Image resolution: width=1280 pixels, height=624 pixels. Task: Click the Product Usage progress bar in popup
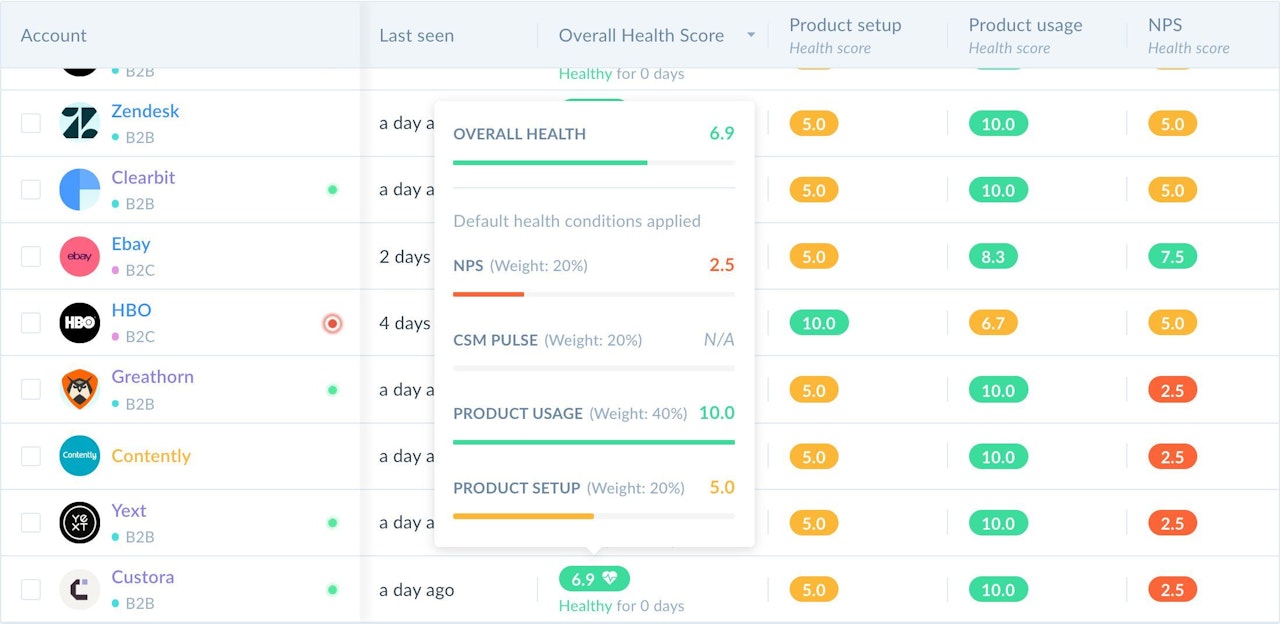click(593, 441)
